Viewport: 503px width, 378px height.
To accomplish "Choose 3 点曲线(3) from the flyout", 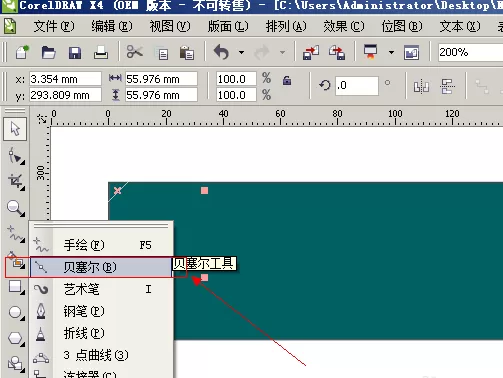I will point(101,355).
